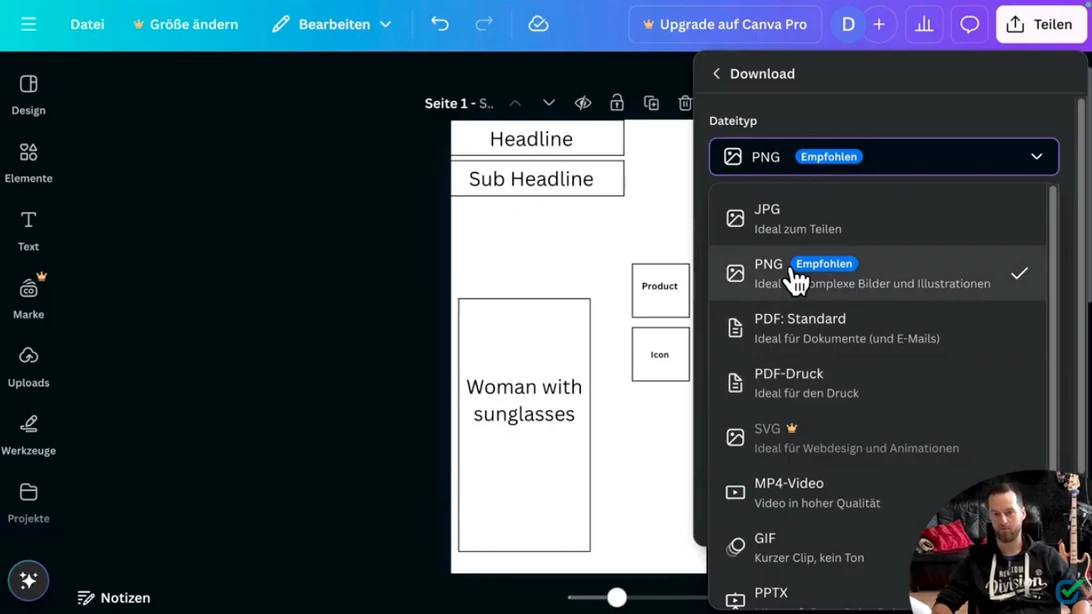This screenshot has width=1092, height=614.
Task: Open the Elemente panel in sidebar
Action: (x=28, y=162)
